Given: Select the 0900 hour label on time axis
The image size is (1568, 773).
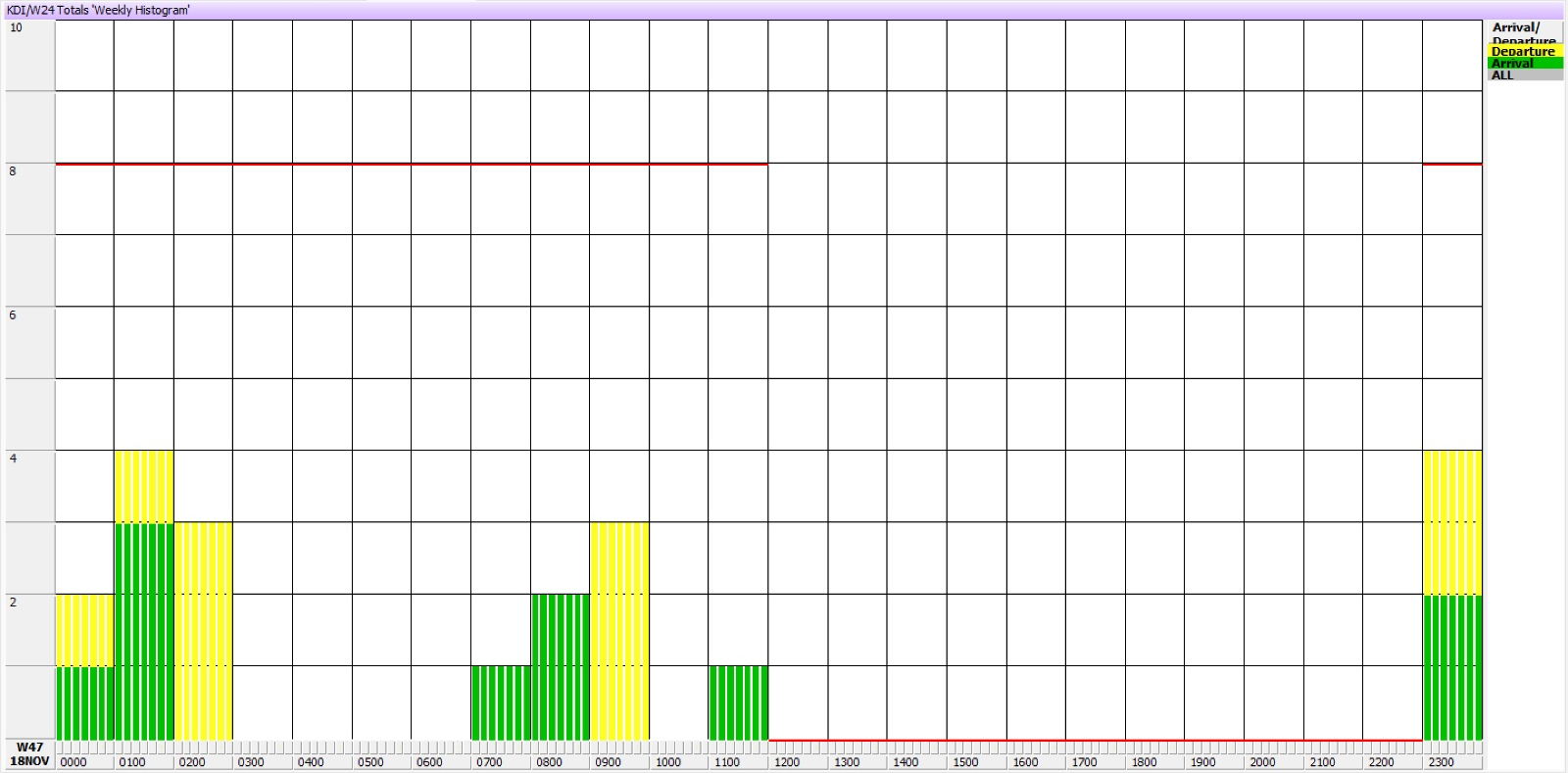Looking at the screenshot, I should click(x=608, y=762).
